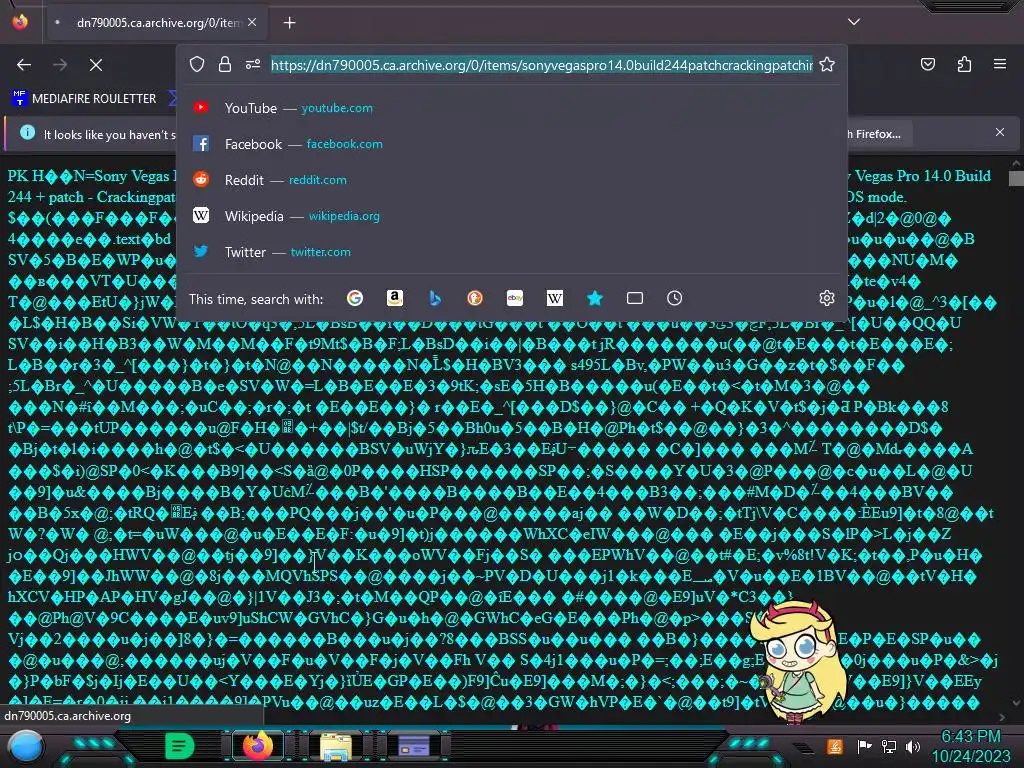Open the Firefox hamburger application menu
The image size is (1024, 768).
[1000, 64]
